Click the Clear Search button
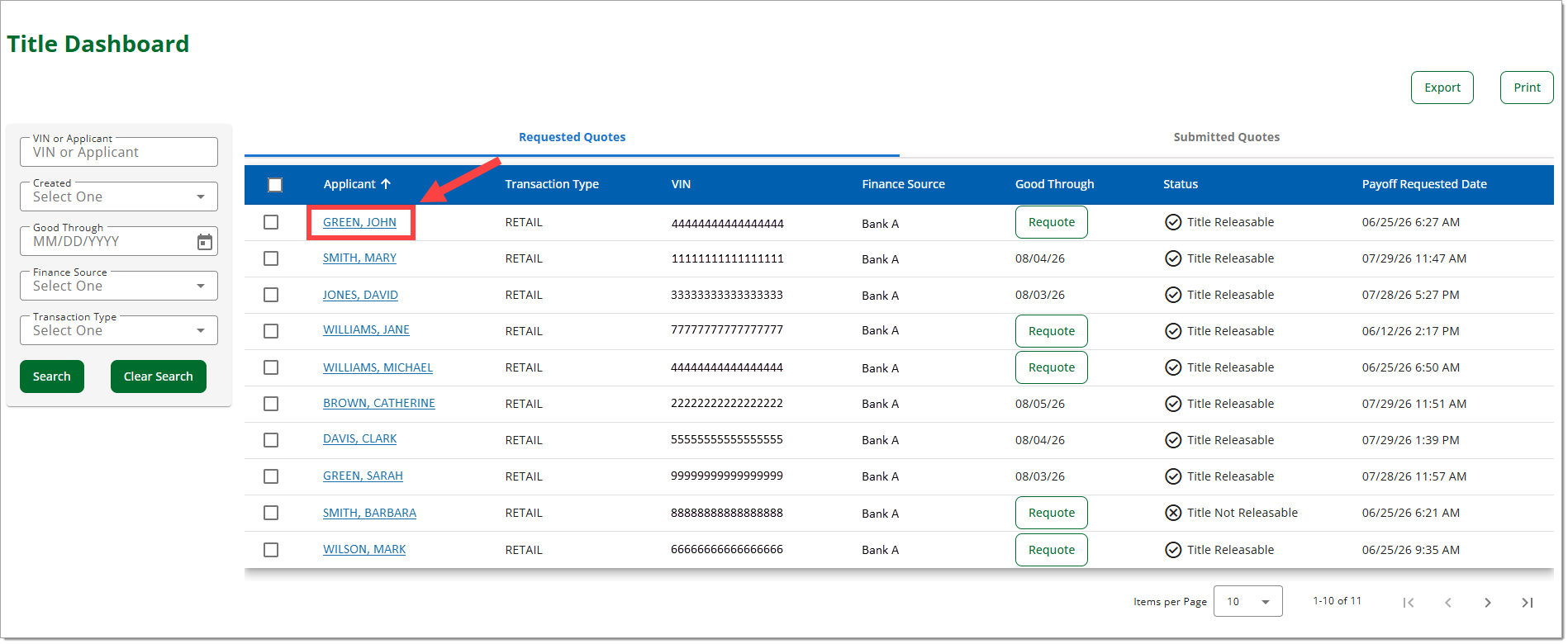The height and width of the screenshot is (644, 1568). click(x=159, y=376)
